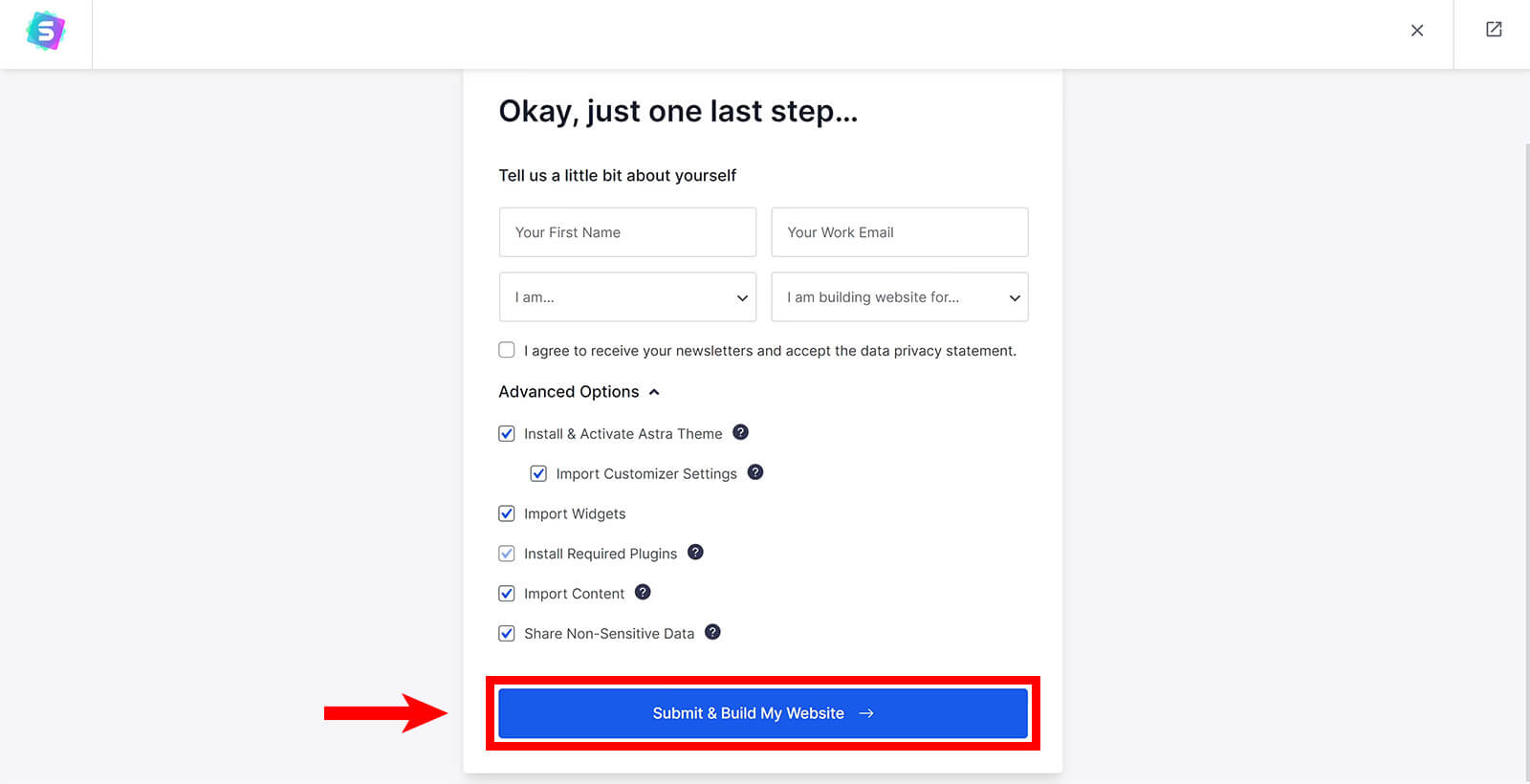Uncheck the Import Content checkbox
This screenshot has width=1530, height=784.
(507, 594)
